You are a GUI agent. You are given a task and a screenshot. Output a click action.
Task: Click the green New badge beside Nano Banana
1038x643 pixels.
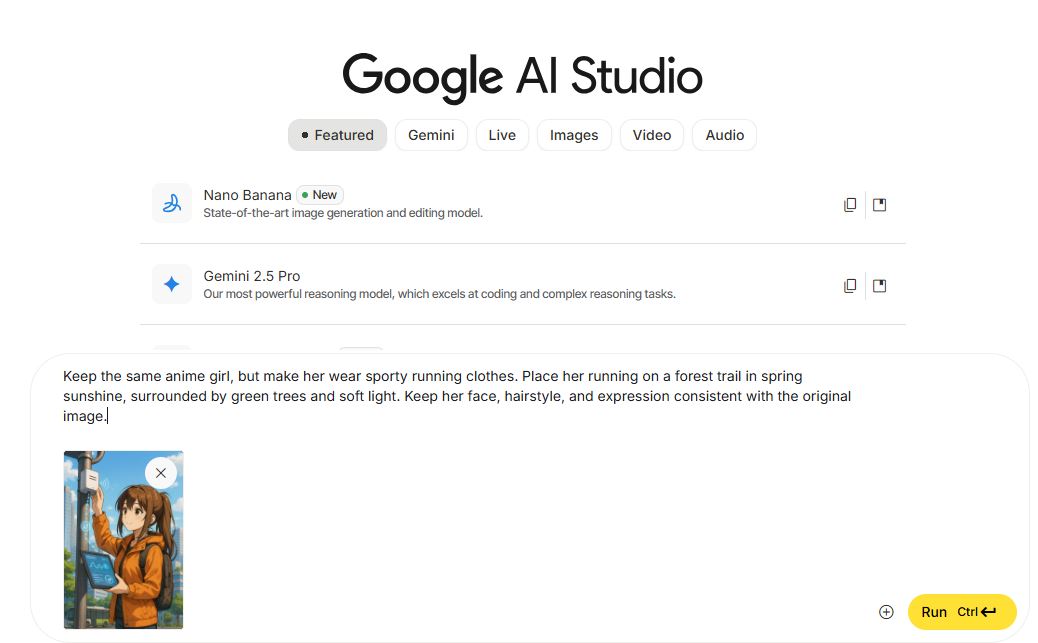320,195
